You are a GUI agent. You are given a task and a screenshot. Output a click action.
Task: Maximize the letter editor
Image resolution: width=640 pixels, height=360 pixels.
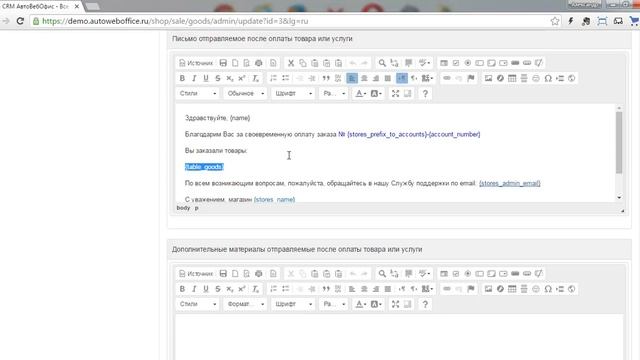[395, 93]
